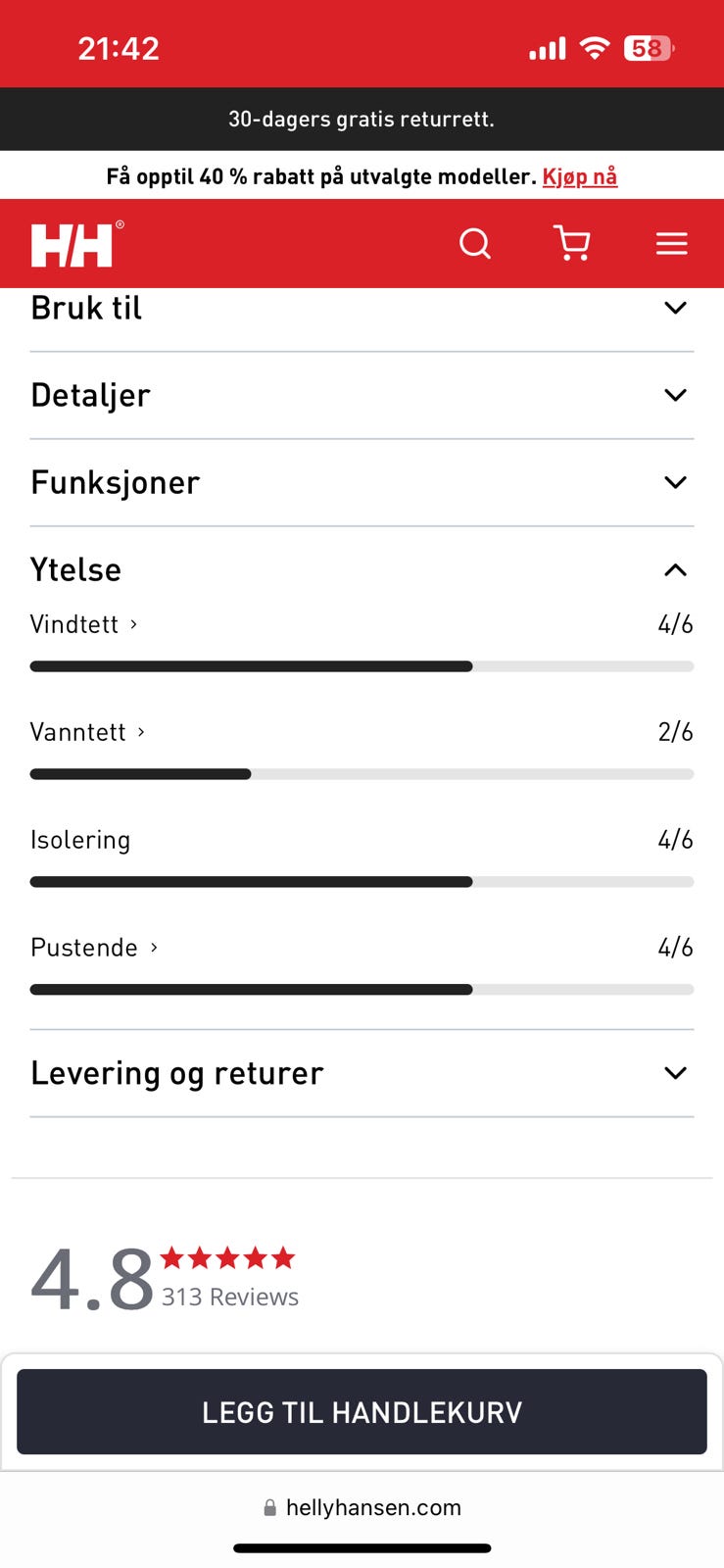Click the Vanntett performance bar
Screen dimensions: 724x1568
coord(362,774)
